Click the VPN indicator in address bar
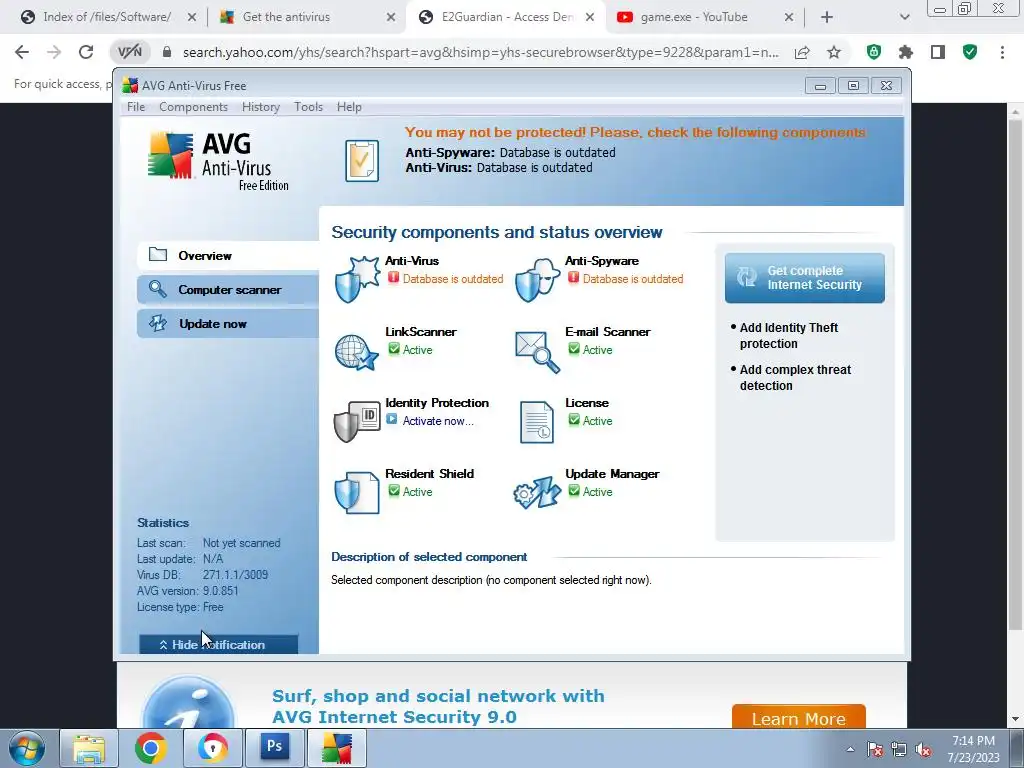Viewport: 1024px width, 768px height. click(x=130, y=52)
